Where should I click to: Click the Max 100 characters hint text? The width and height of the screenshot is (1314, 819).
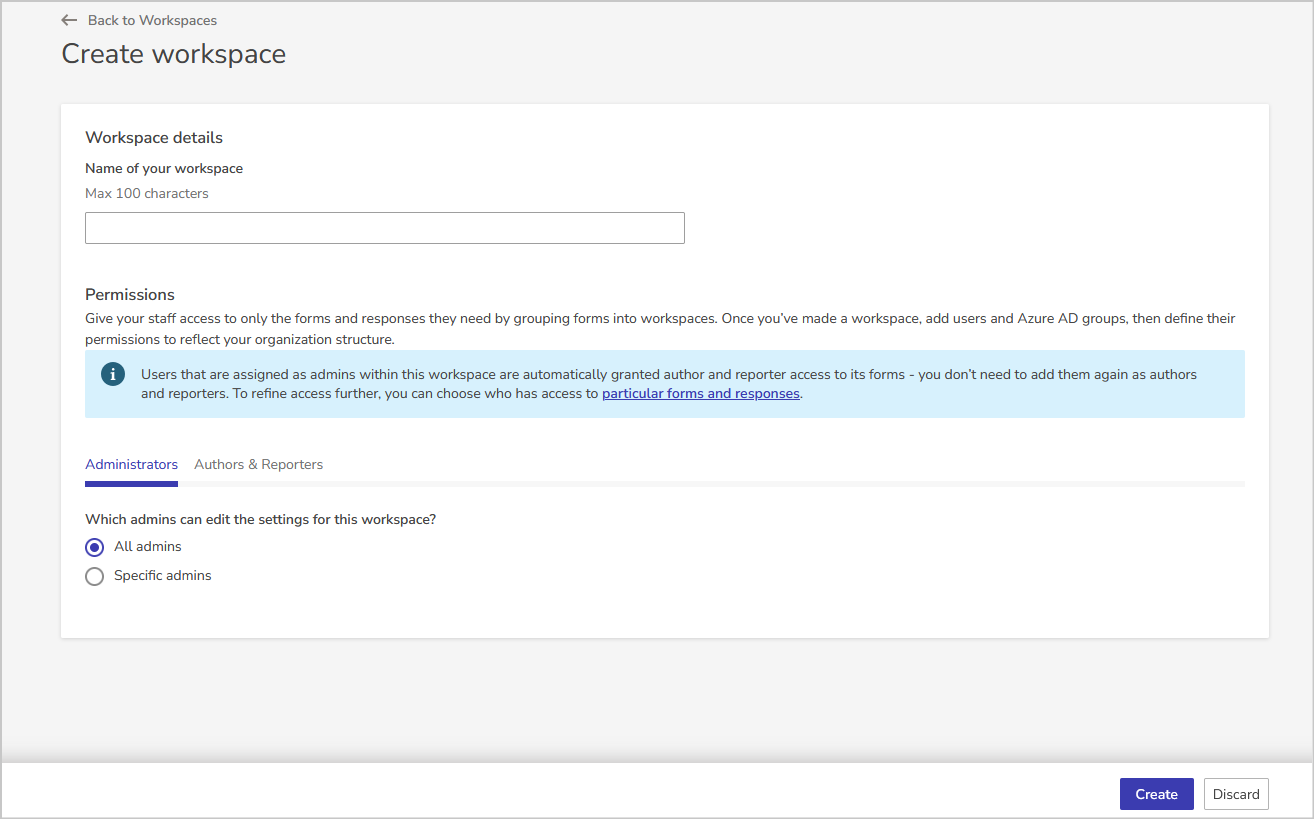(x=147, y=193)
